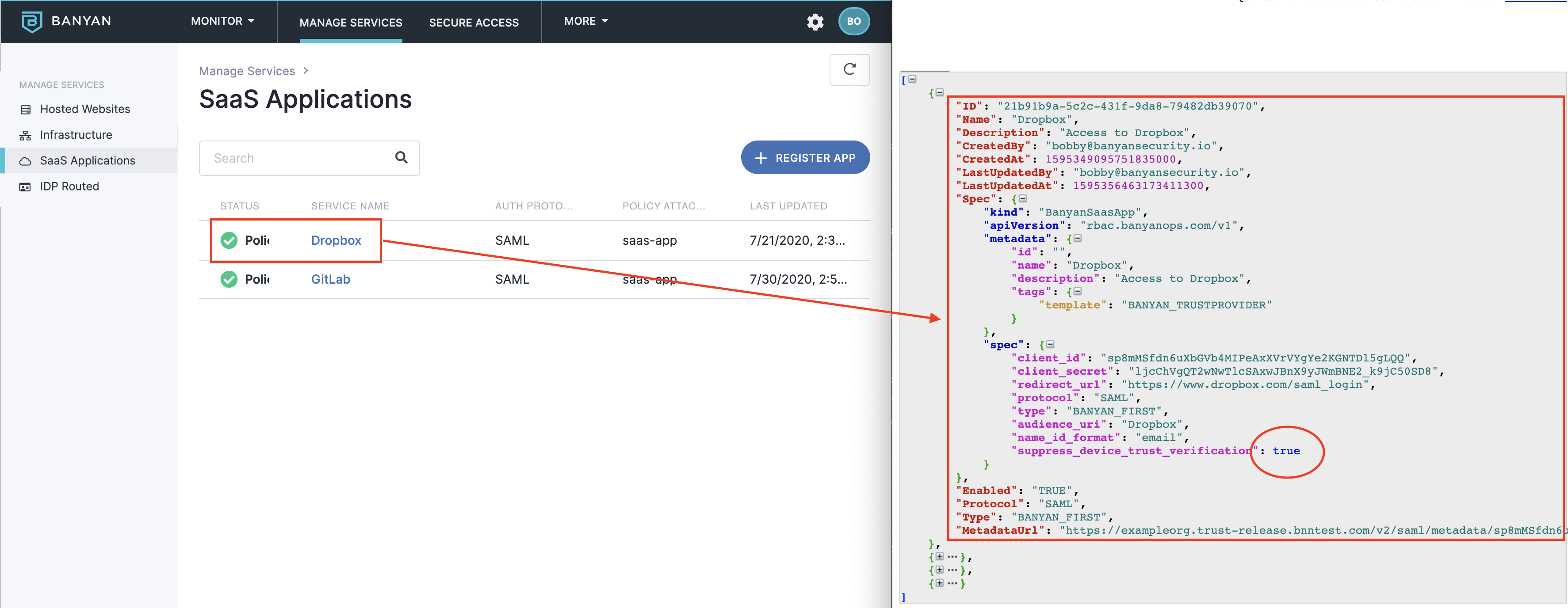Switch to the SECURE ACCESS tab
Screen dimensions: 1568x608
tap(474, 23)
